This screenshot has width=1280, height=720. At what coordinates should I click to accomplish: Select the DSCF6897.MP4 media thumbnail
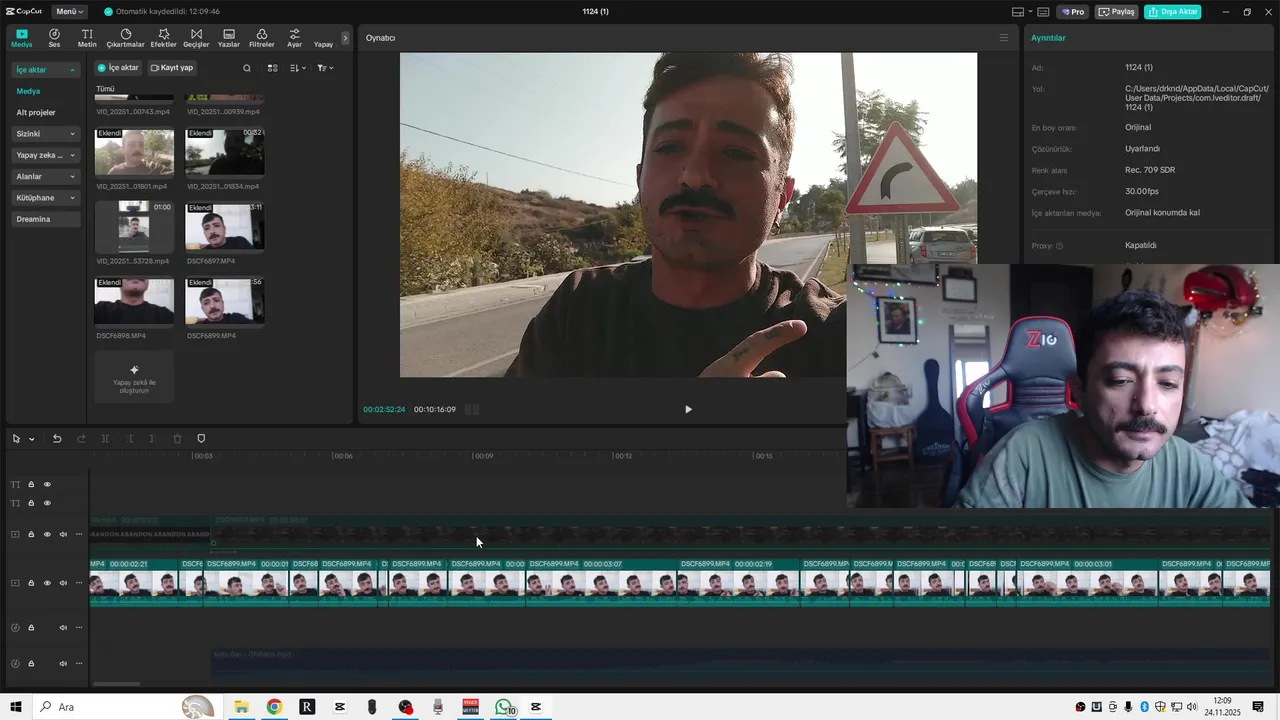pyautogui.click(x=225, y=226)
